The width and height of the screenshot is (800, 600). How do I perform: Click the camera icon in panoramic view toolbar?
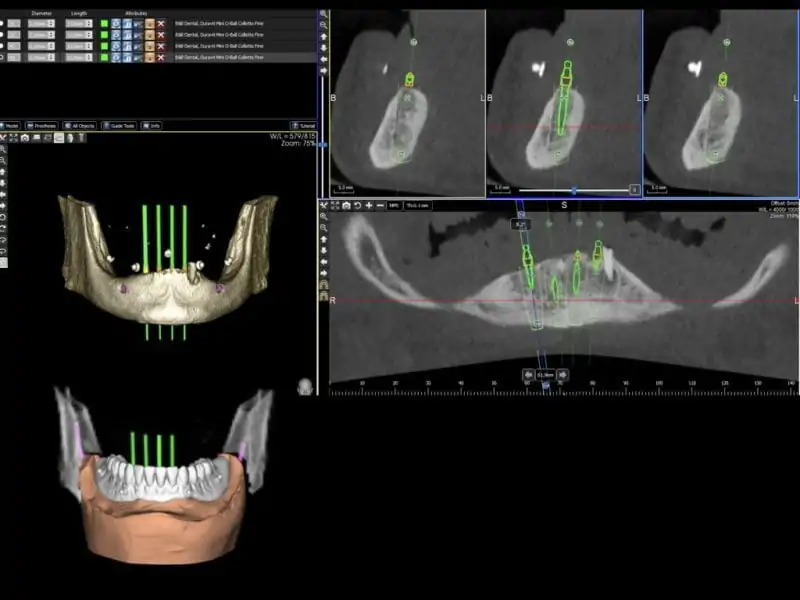[346, 205]
